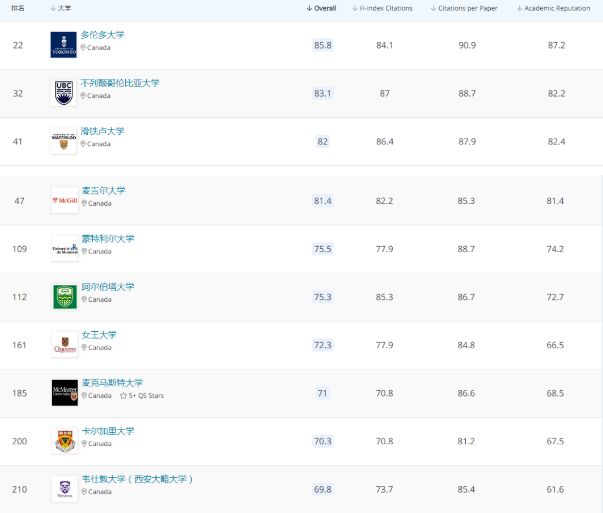Click the University of Toronto logo

[x=63, y=45]
